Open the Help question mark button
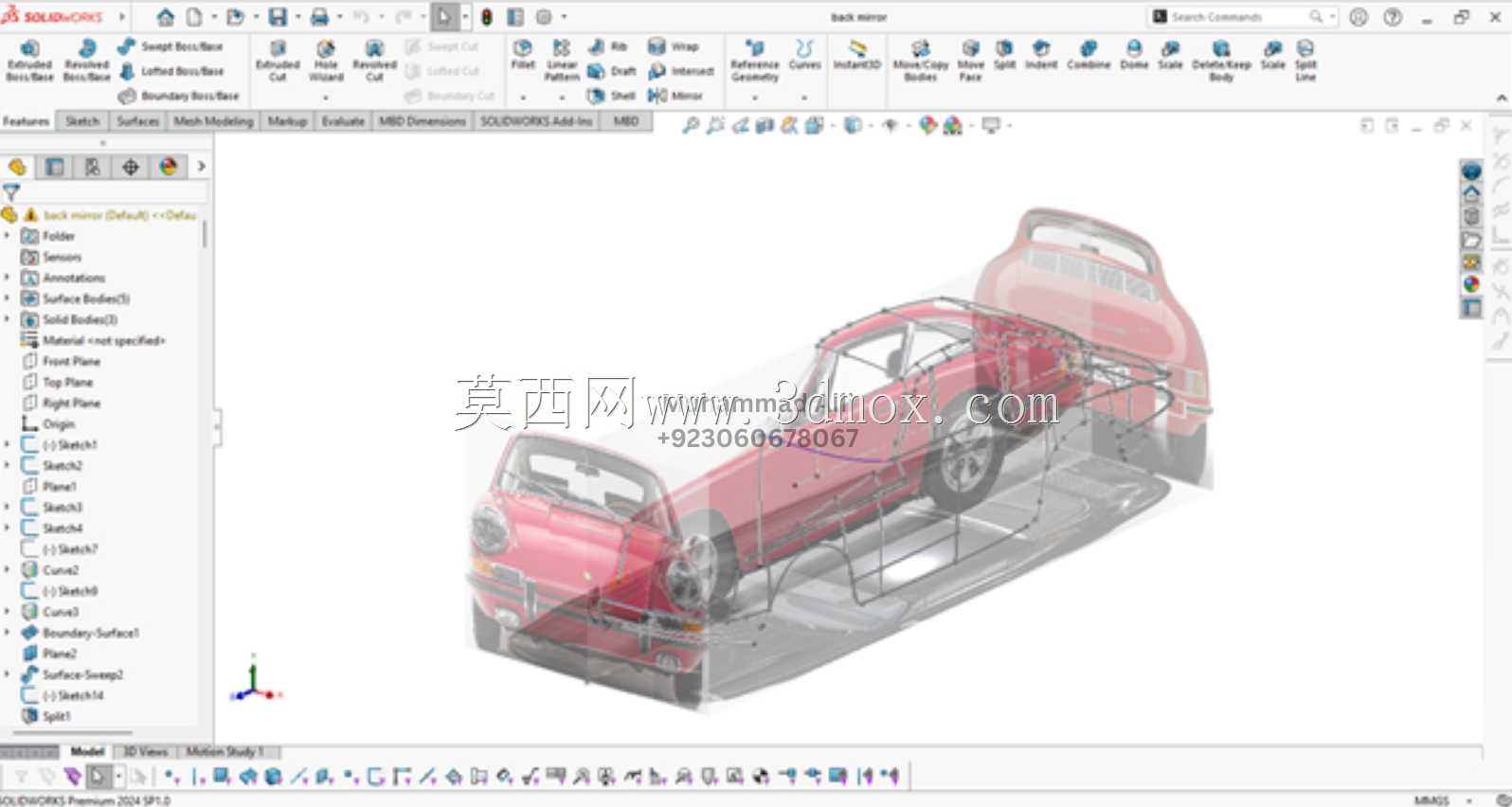The height and width of the screenshot is (807, 1512). (1392, 17)
